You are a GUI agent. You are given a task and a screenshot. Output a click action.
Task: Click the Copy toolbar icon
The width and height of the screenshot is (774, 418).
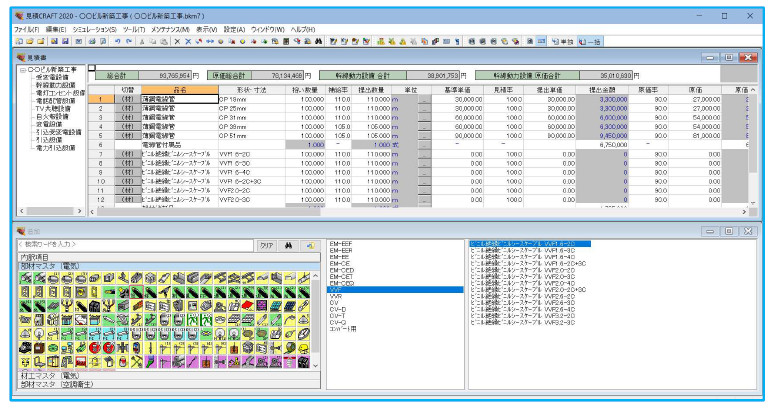click(x=153, y=41)
